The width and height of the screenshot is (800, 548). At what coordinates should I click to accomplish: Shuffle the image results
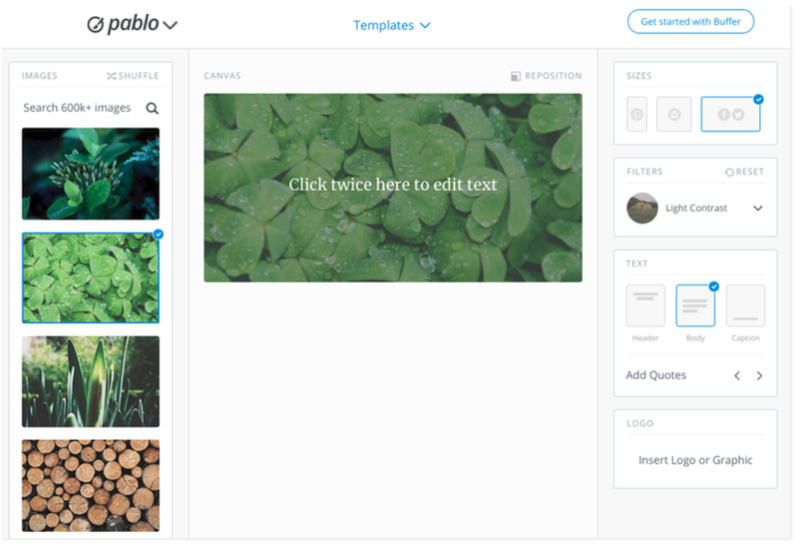(133, 76)
